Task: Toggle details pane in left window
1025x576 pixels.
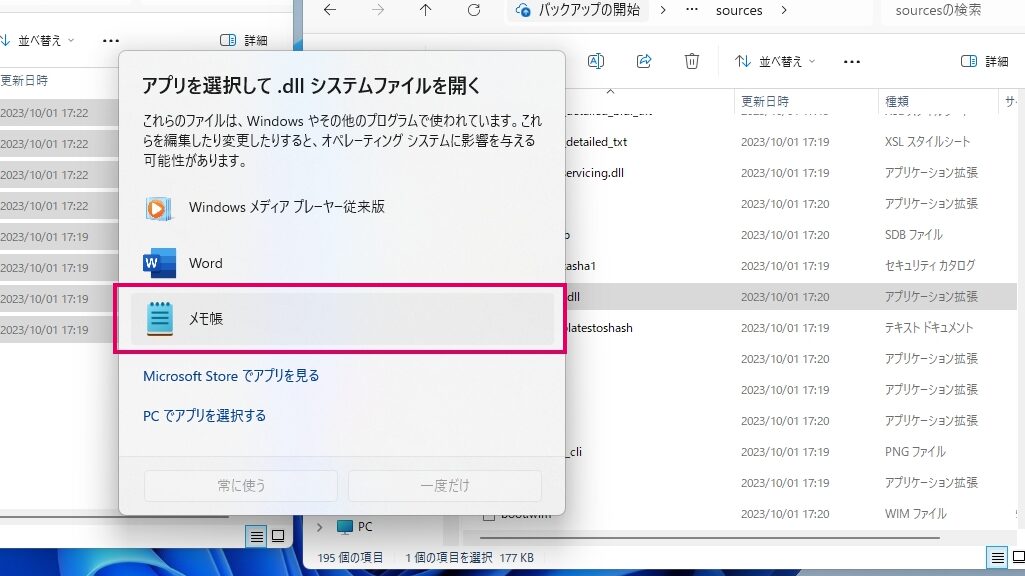Action: point(244,41)
